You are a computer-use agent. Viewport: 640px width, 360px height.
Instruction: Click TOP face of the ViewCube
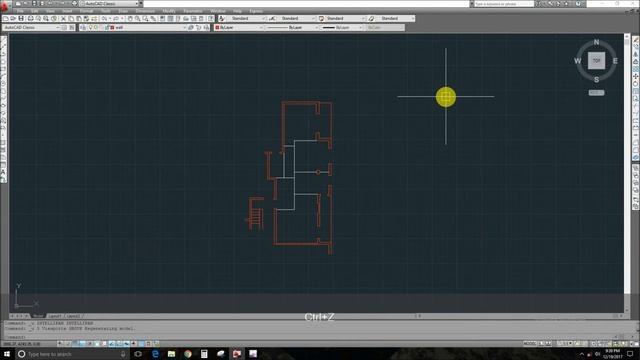[x=596, y=60]
